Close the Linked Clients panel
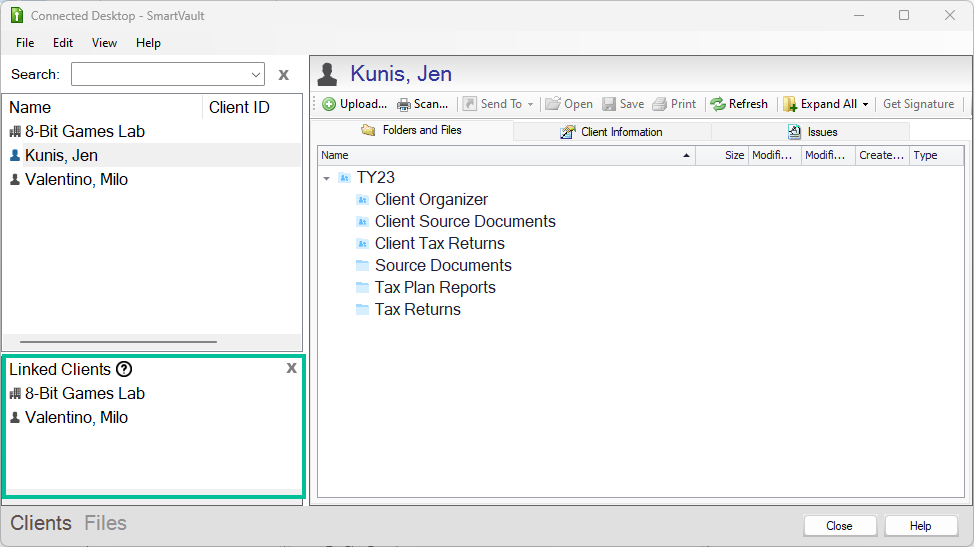This screenshot has width=974, height=547. [291, 368]
